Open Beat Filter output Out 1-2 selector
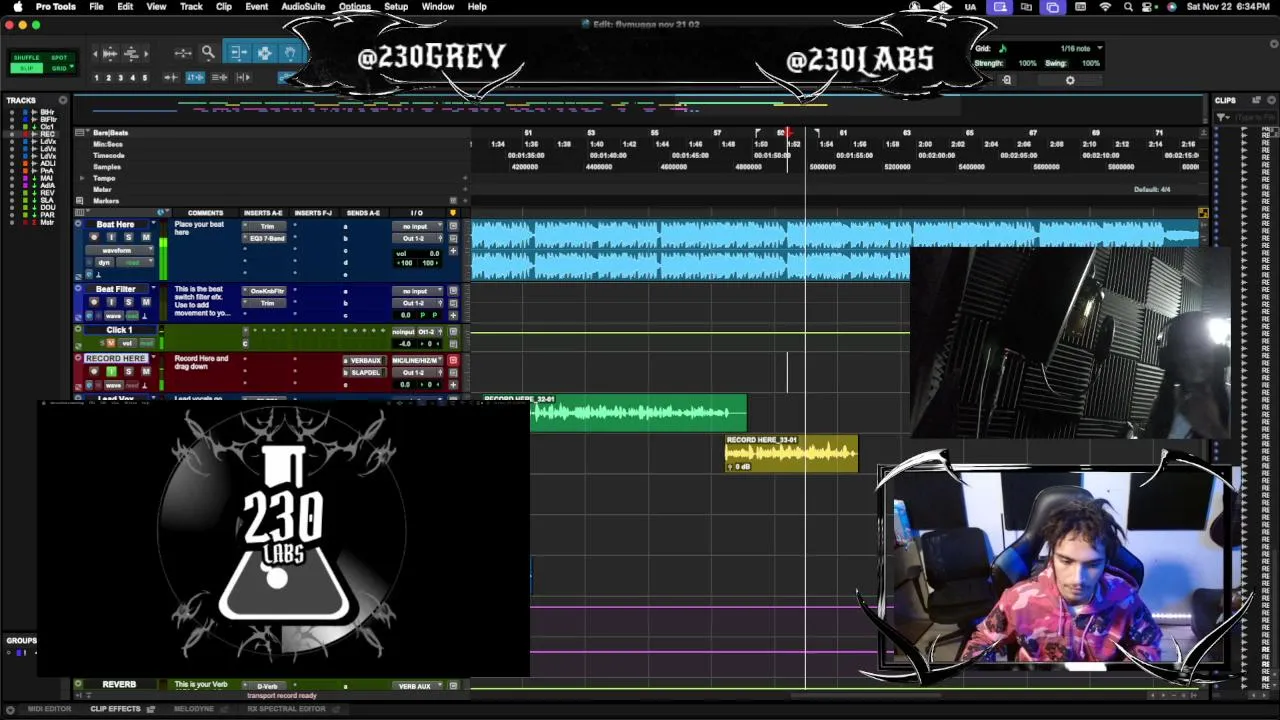This screenshot has height=720, width=1280. (417, 303)
